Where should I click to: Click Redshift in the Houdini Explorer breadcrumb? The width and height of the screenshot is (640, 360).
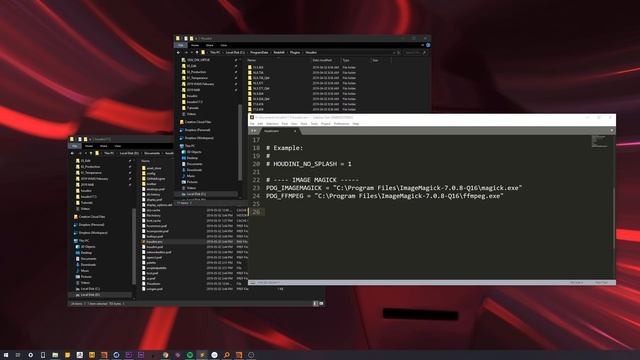(279, 53)
